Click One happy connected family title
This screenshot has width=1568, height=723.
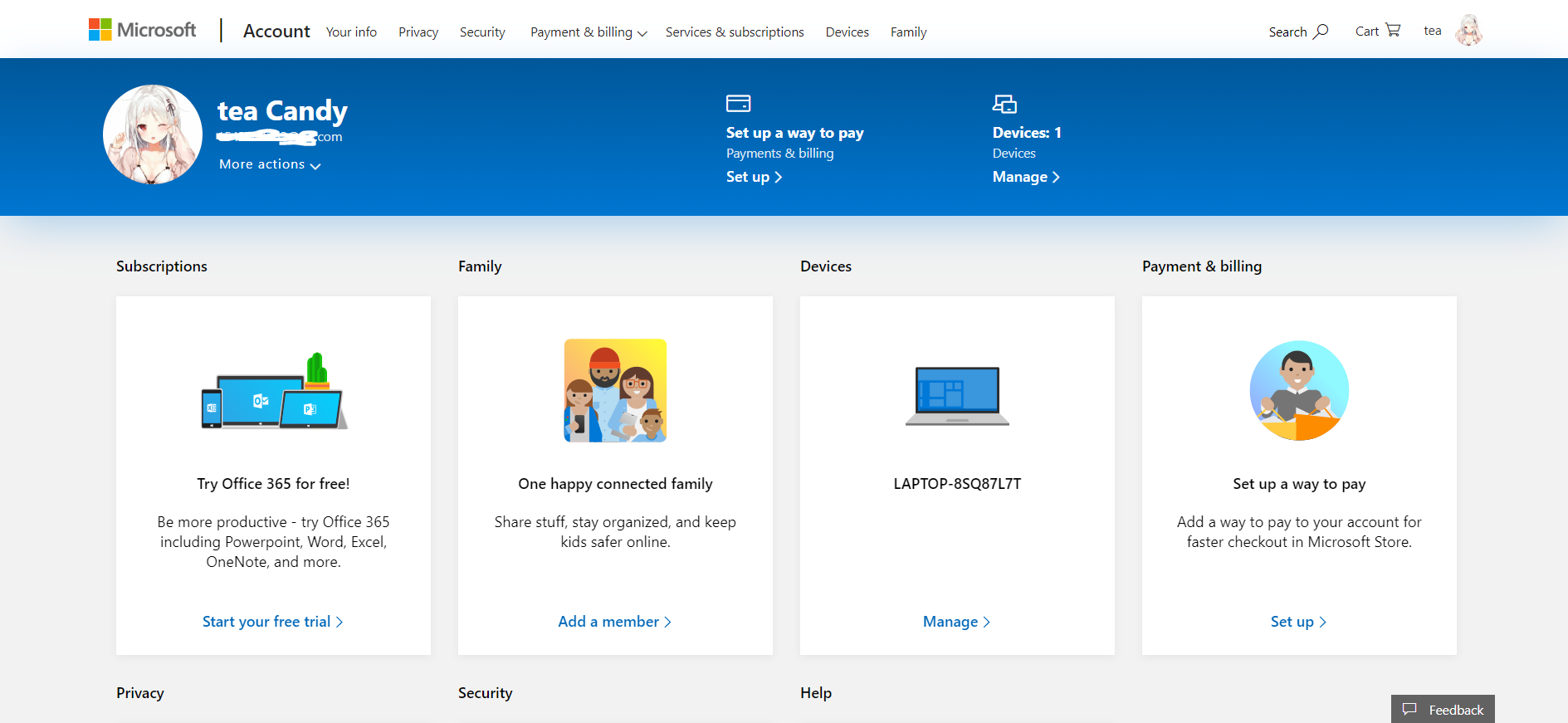(x=615, y=484)
